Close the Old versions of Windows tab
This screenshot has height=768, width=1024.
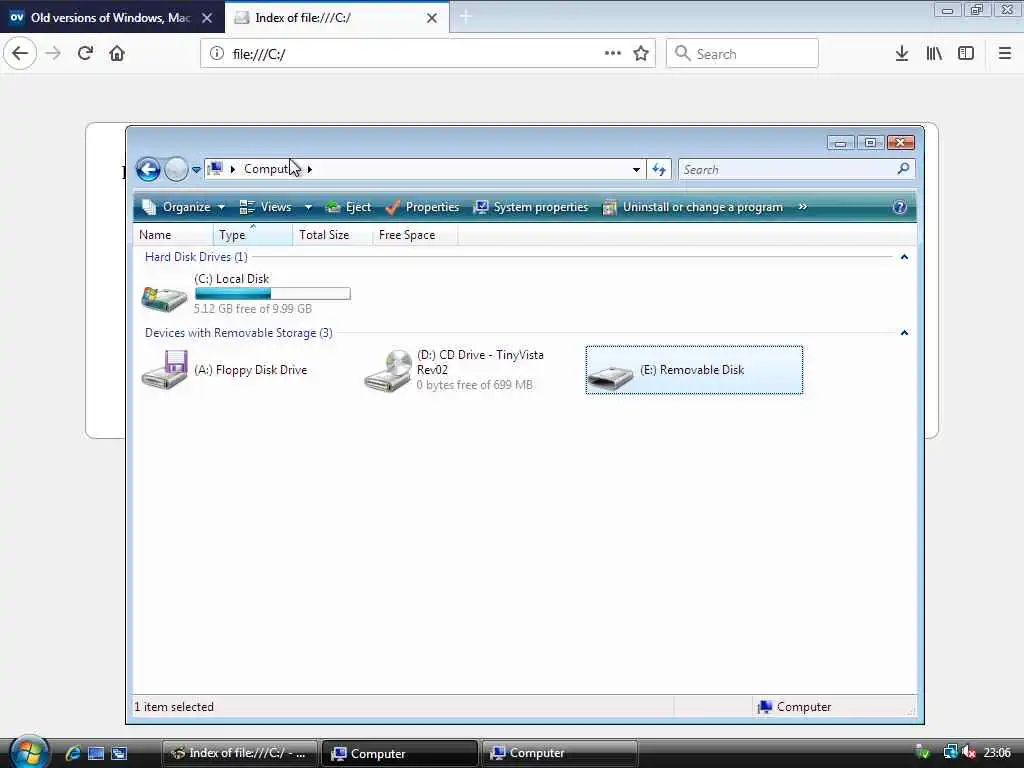[x=207, y=18]
